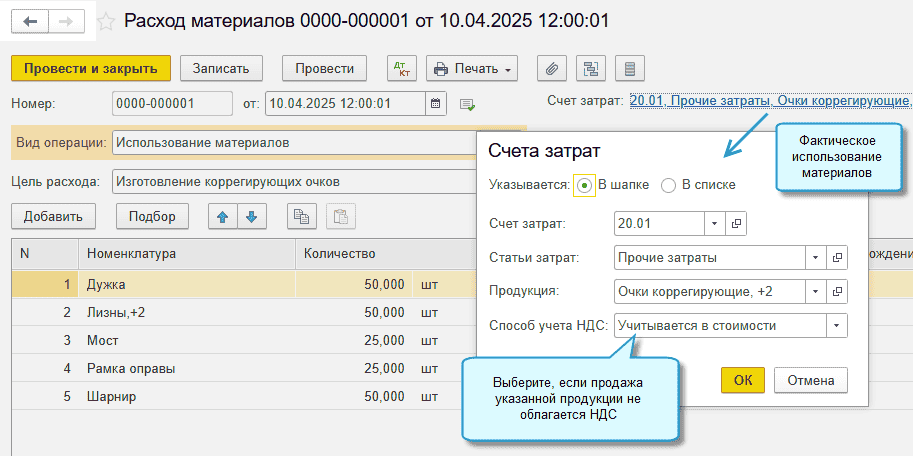Expand the Продукция dropdown
Screen dimensions: 913x456
[x=816, y=291]
